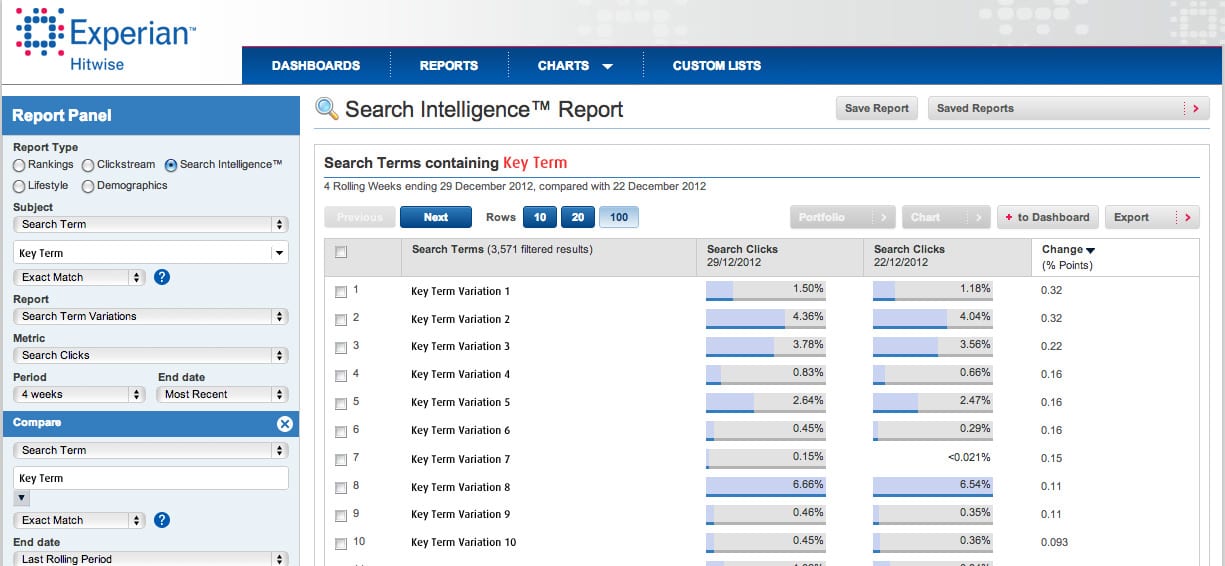The width and height of the screenshot is (1225, 566).
Task: Click the Change column sort arrow
Action: 1090,250
